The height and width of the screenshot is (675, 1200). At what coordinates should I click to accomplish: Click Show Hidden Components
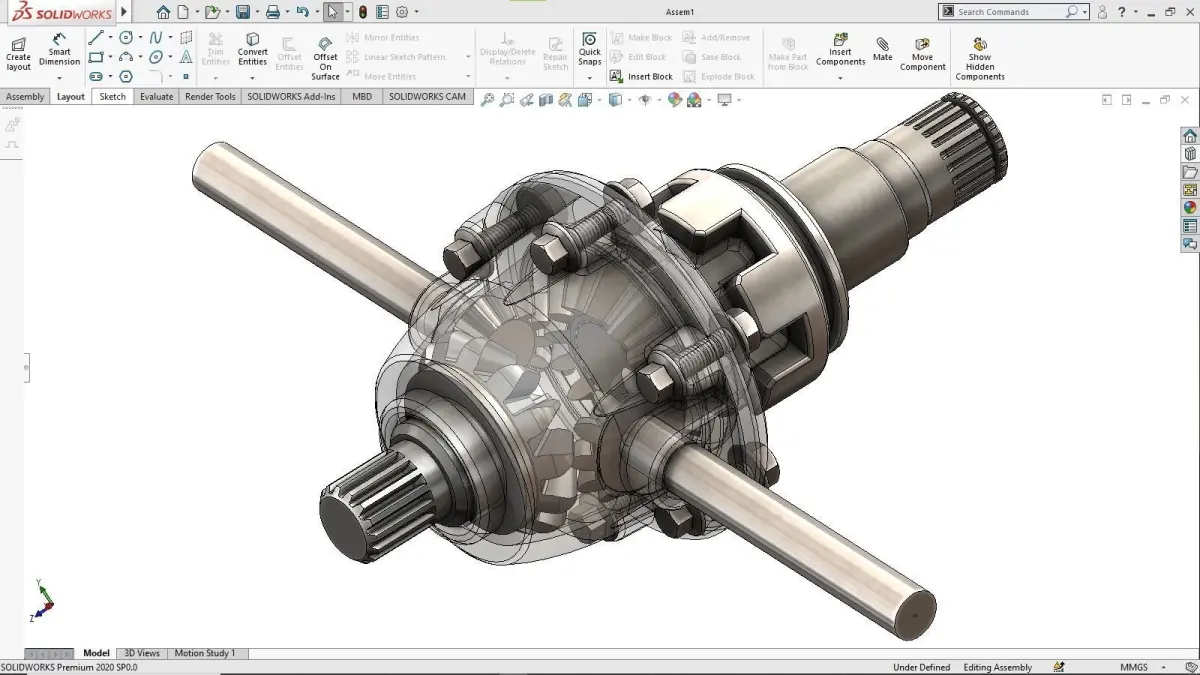click(980, 59)
